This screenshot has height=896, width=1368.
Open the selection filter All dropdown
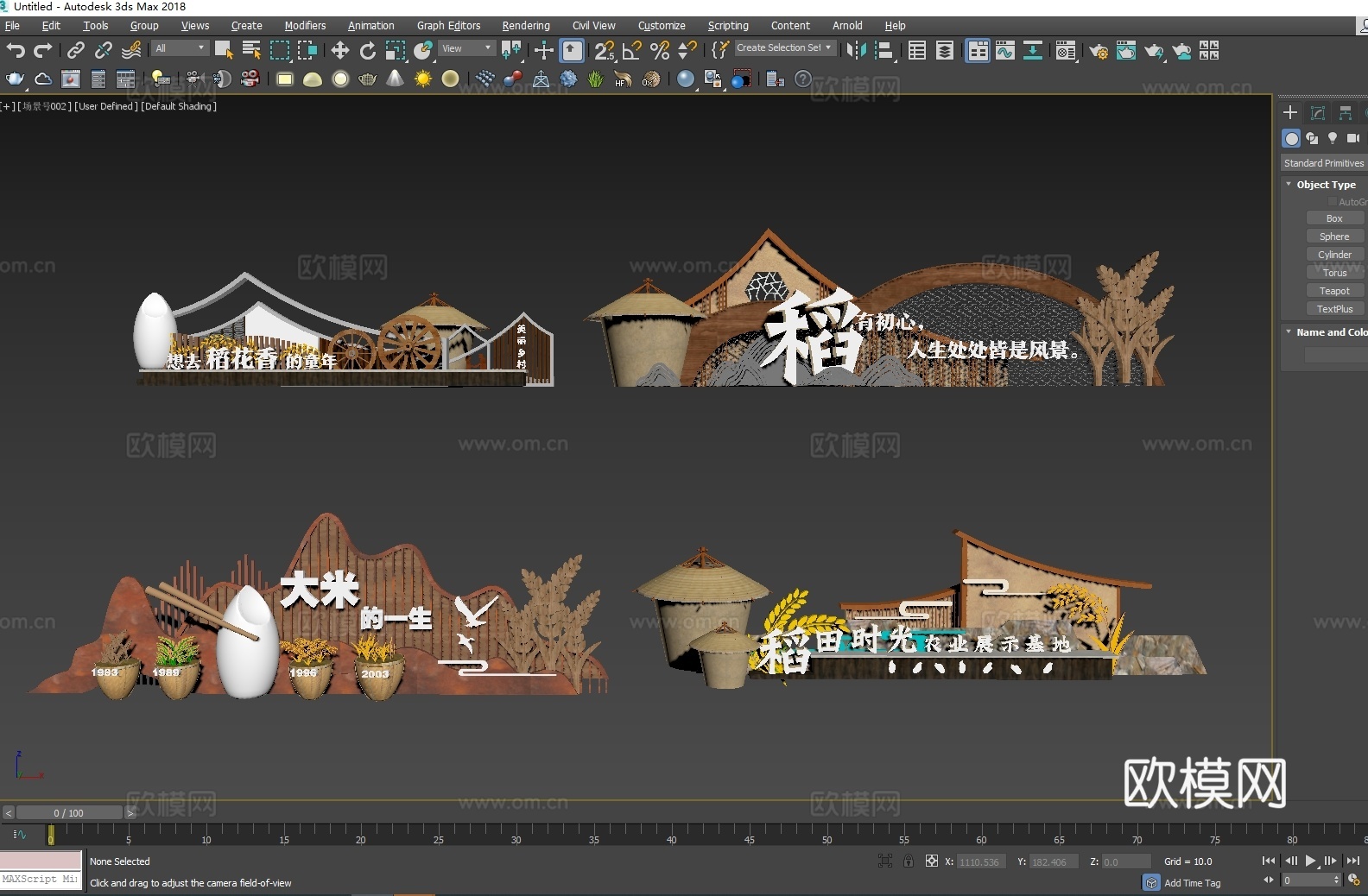180,48
